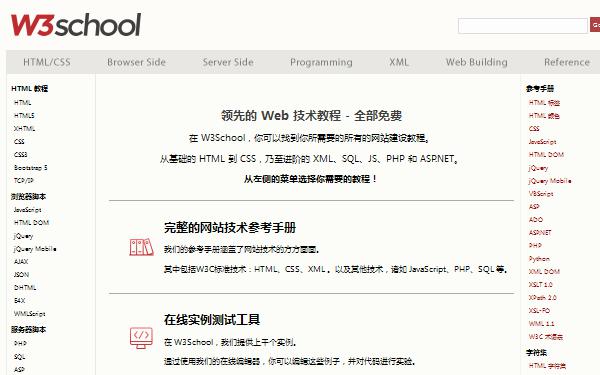
Task: Open ASP under the 服务器脚本 section
Action: click(19, 370)
